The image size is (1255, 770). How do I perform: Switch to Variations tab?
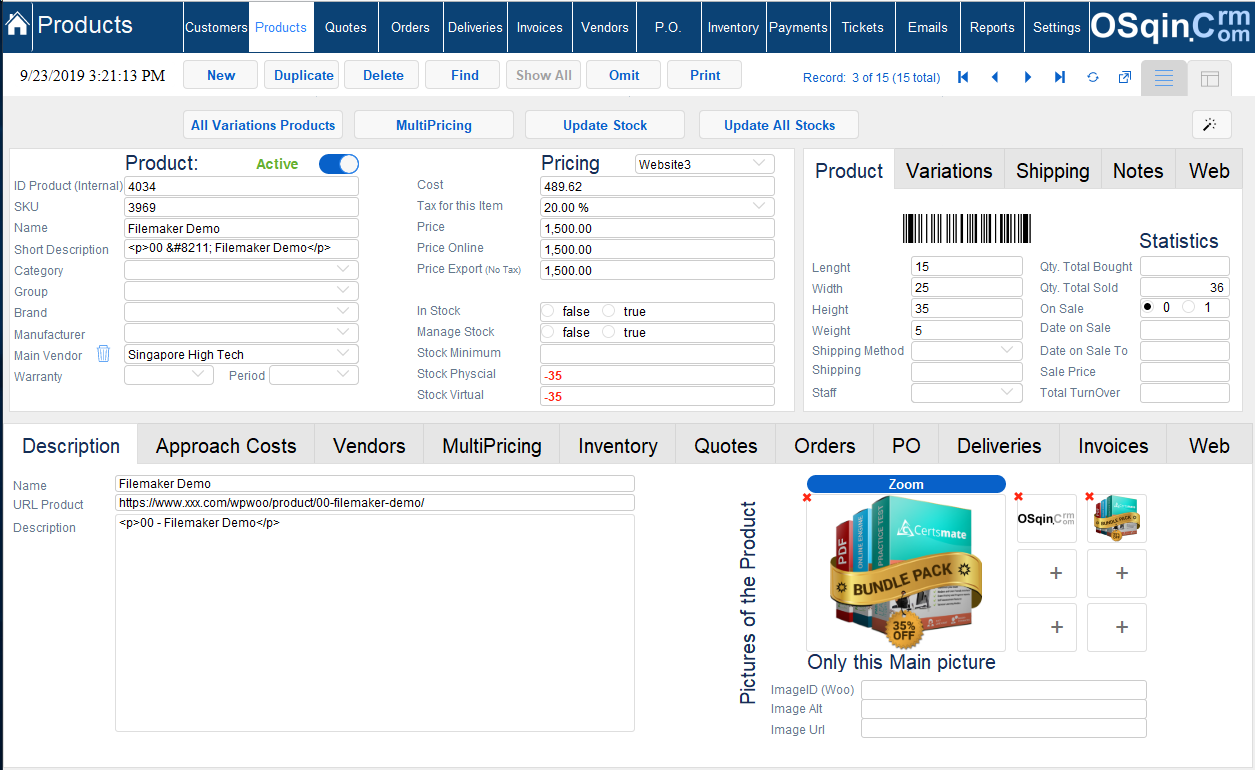(x=949, y=171)
